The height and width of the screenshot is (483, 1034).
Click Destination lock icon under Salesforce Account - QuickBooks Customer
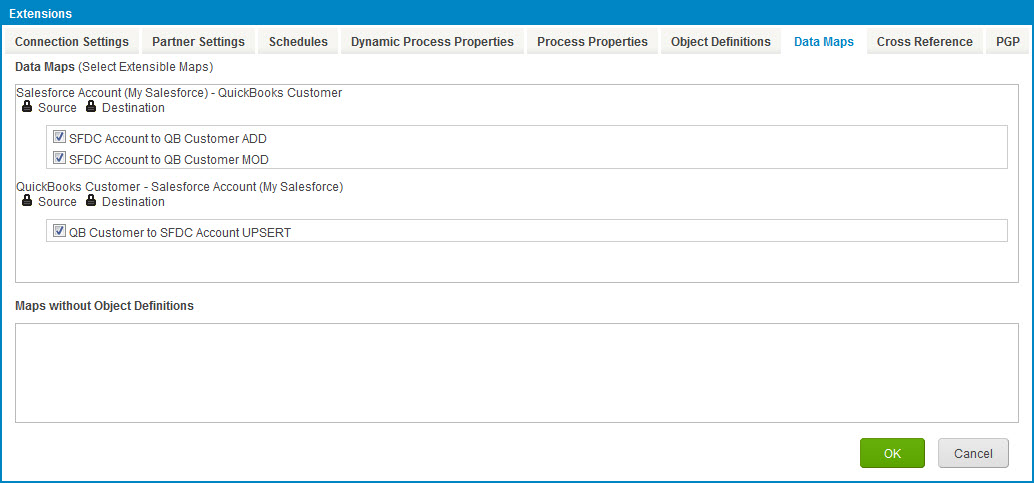point(91,107)
